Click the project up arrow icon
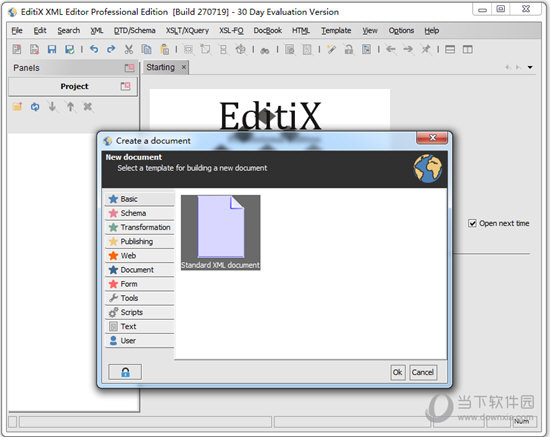The image size is (550, 437). (x=70, y=106)
